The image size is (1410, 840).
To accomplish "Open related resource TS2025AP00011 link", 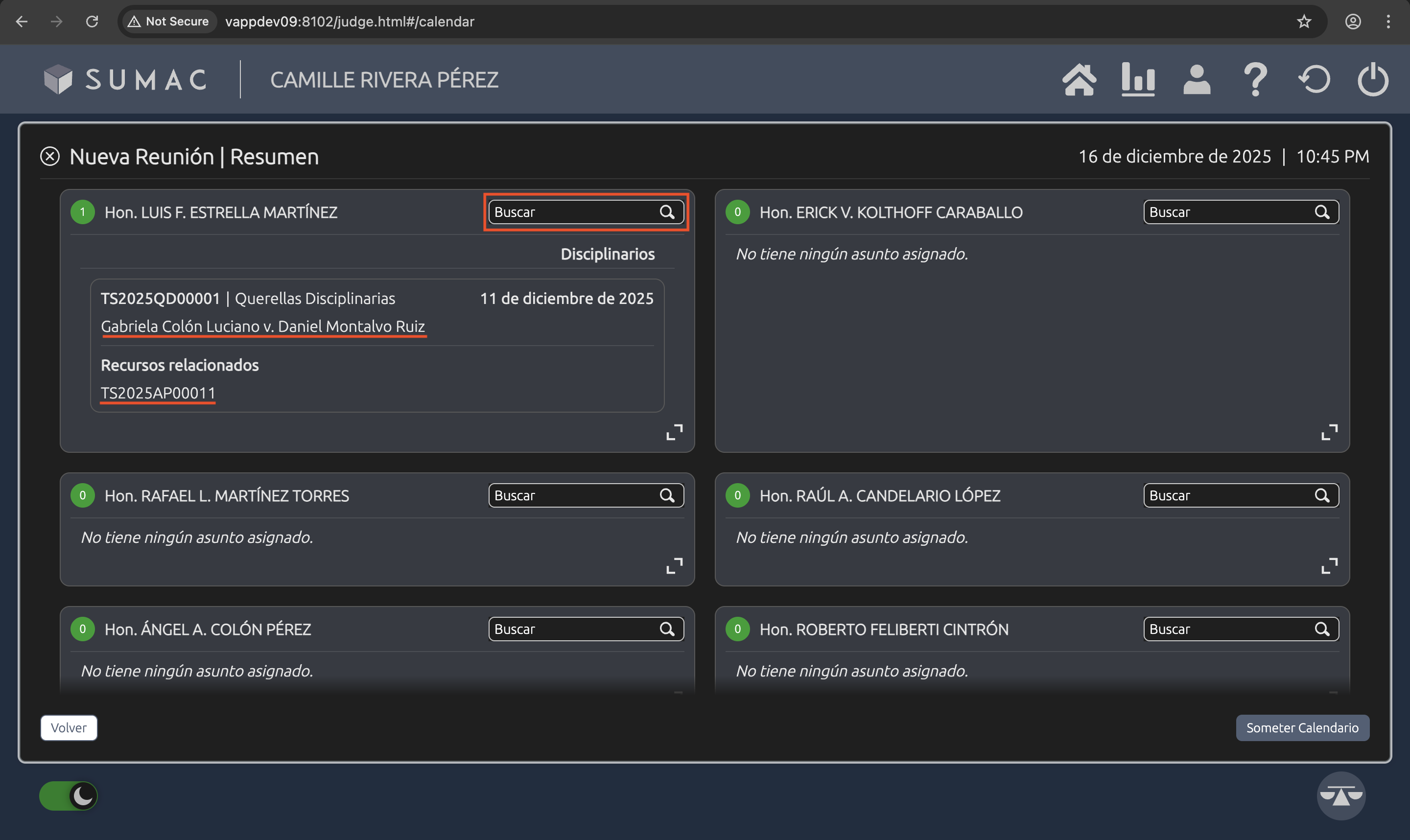I will [x=158, y=393].
